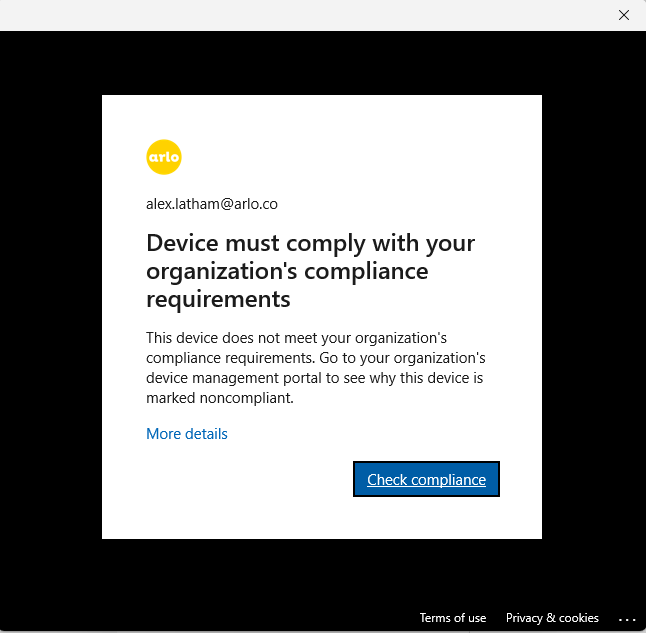This screenshot has width=646, height=633.
Task: Click the heading line 'organization's compliance'
Action: (x=287, y=271)
